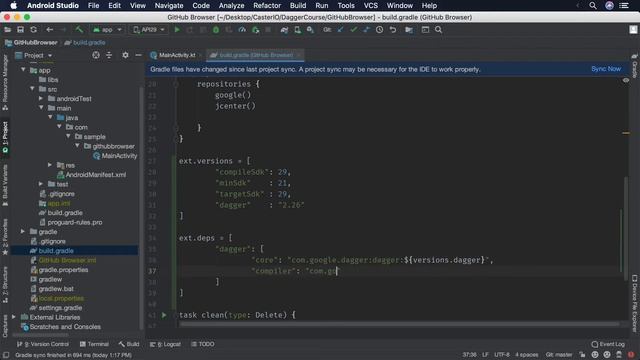Git rollback undo icon
Screen dimensions: 640x360
[393, 30]
